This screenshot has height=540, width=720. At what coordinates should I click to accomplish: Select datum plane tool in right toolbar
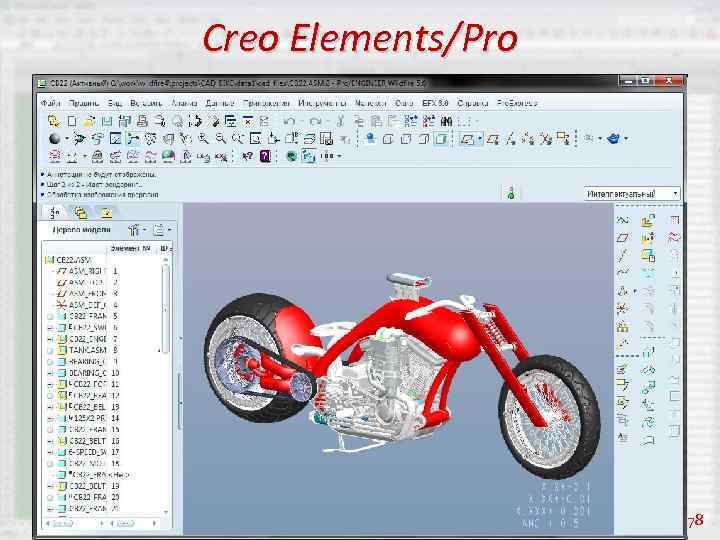pyautogui.click(x=623, y=238)
